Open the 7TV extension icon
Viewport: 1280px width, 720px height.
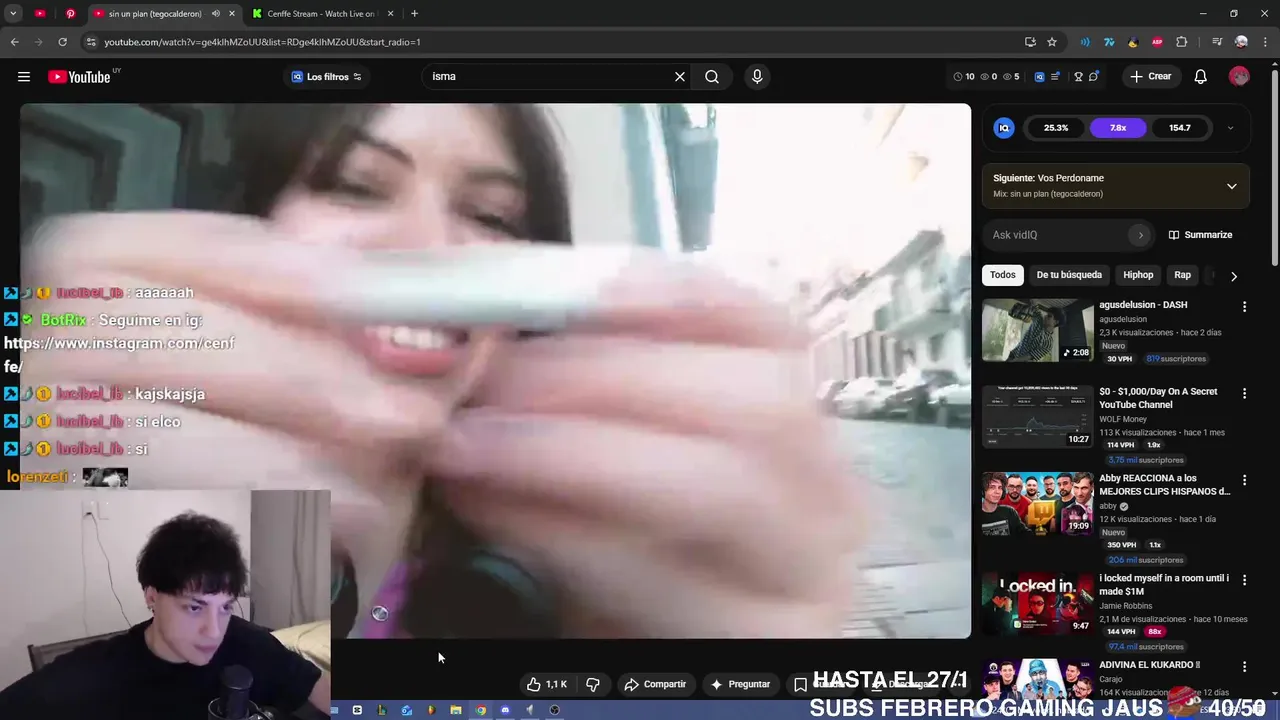[x=1109, y=42]
